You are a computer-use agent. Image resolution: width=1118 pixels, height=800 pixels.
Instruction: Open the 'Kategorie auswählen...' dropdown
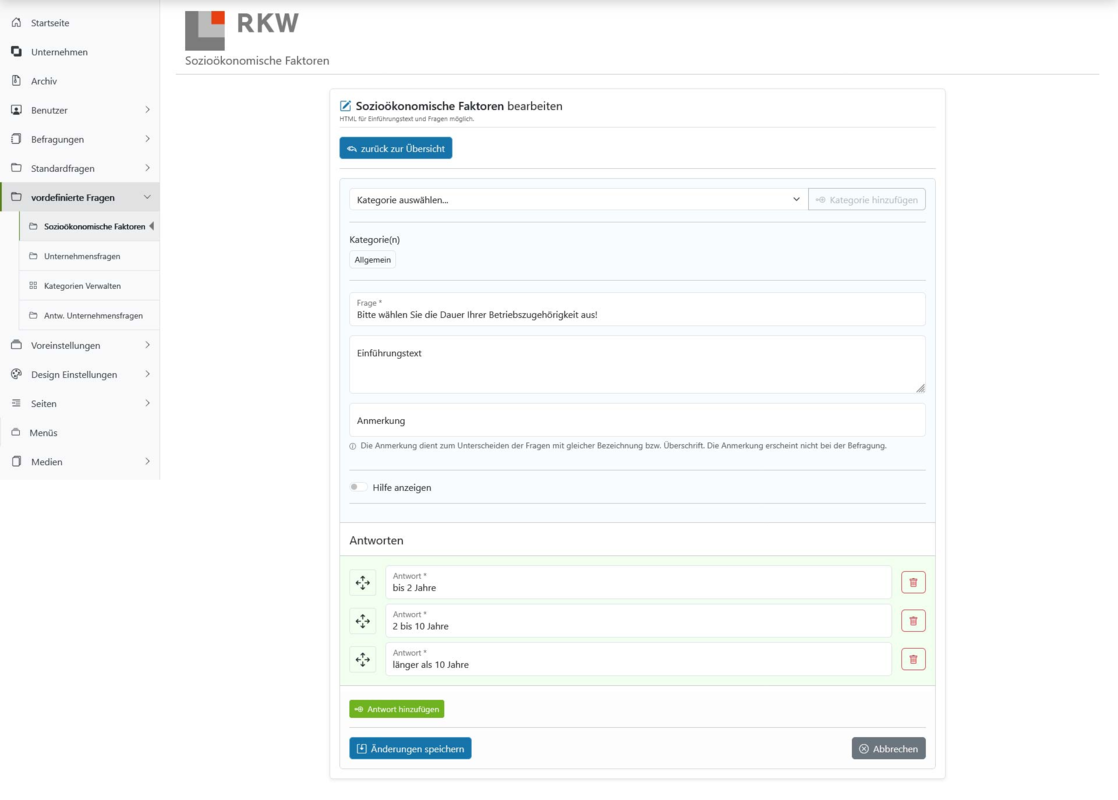point(578,200)
